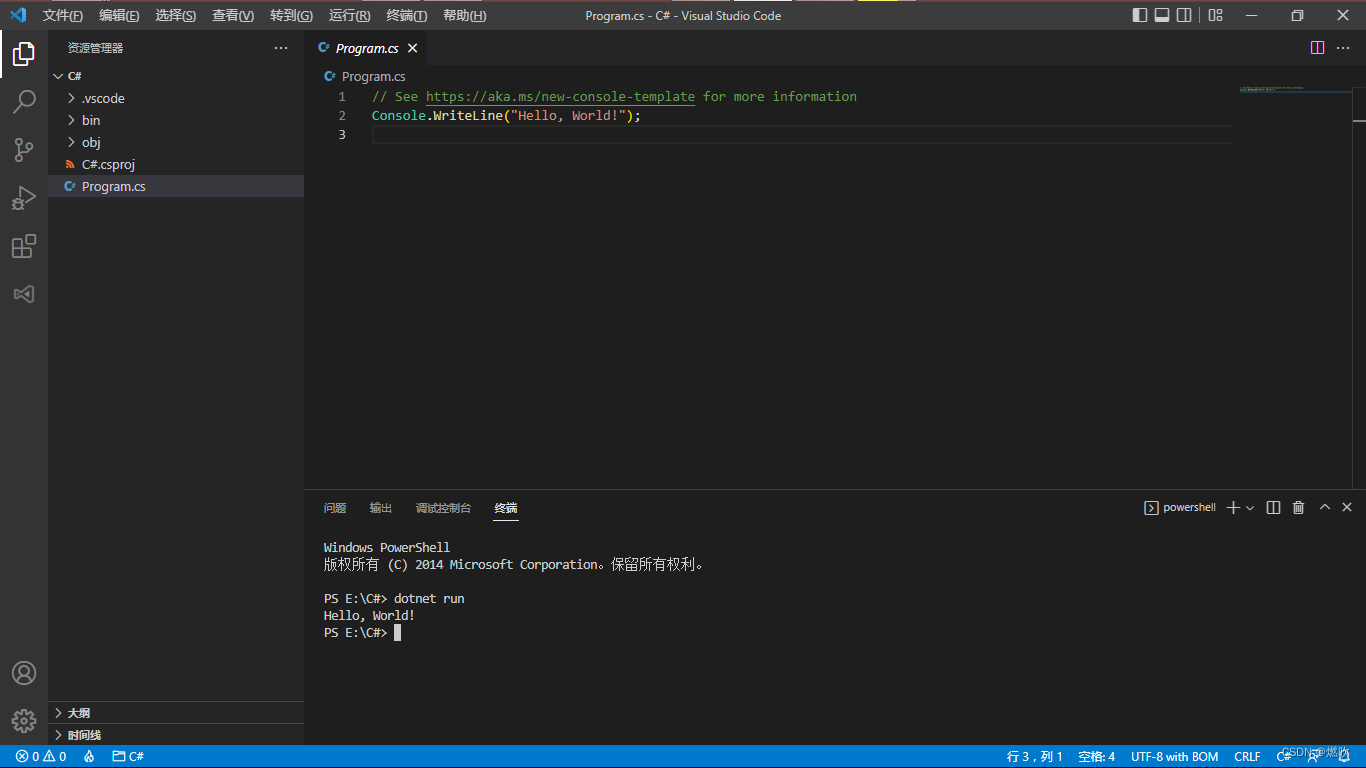The image size is (1366, 768).
Task: Expand the obj folder
Action: pyautogui.click(x=176, y=142)
